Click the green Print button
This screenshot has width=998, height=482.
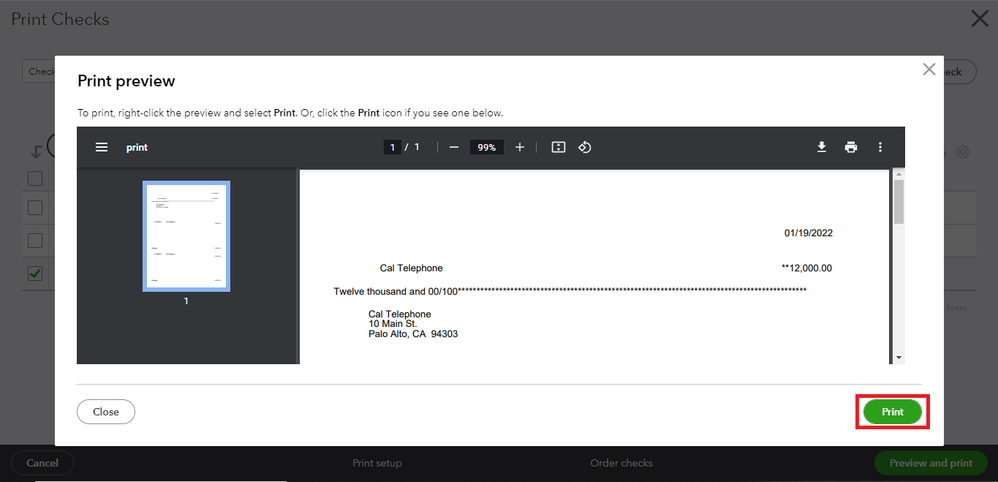point(892,412)
